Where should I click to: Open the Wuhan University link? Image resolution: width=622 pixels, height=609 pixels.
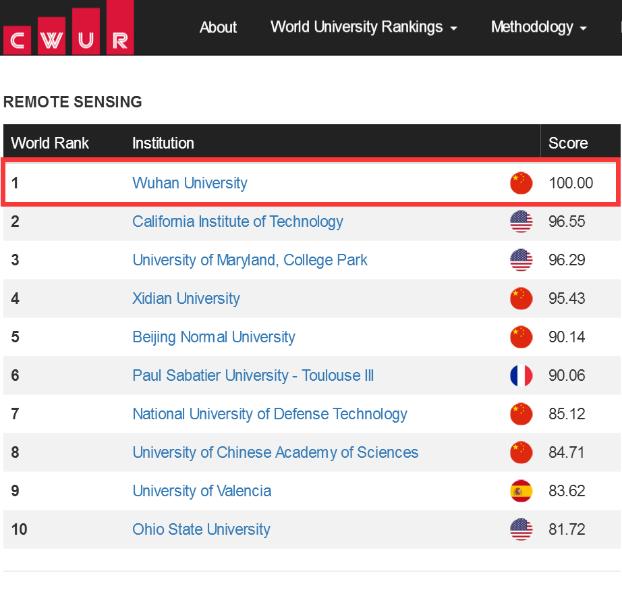click(189, 183)
